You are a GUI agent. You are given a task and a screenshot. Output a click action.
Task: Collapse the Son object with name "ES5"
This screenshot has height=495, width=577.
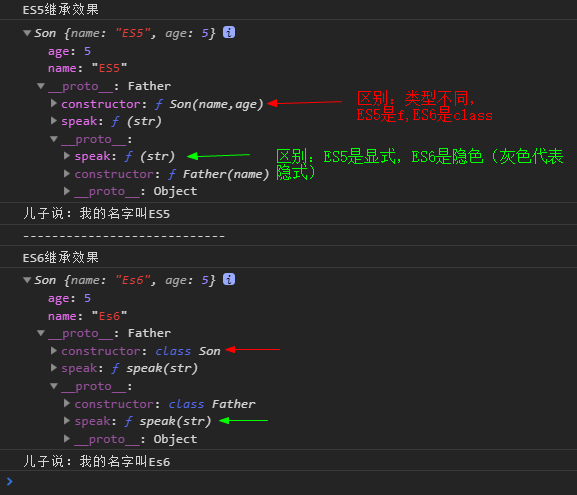[27, 33]
